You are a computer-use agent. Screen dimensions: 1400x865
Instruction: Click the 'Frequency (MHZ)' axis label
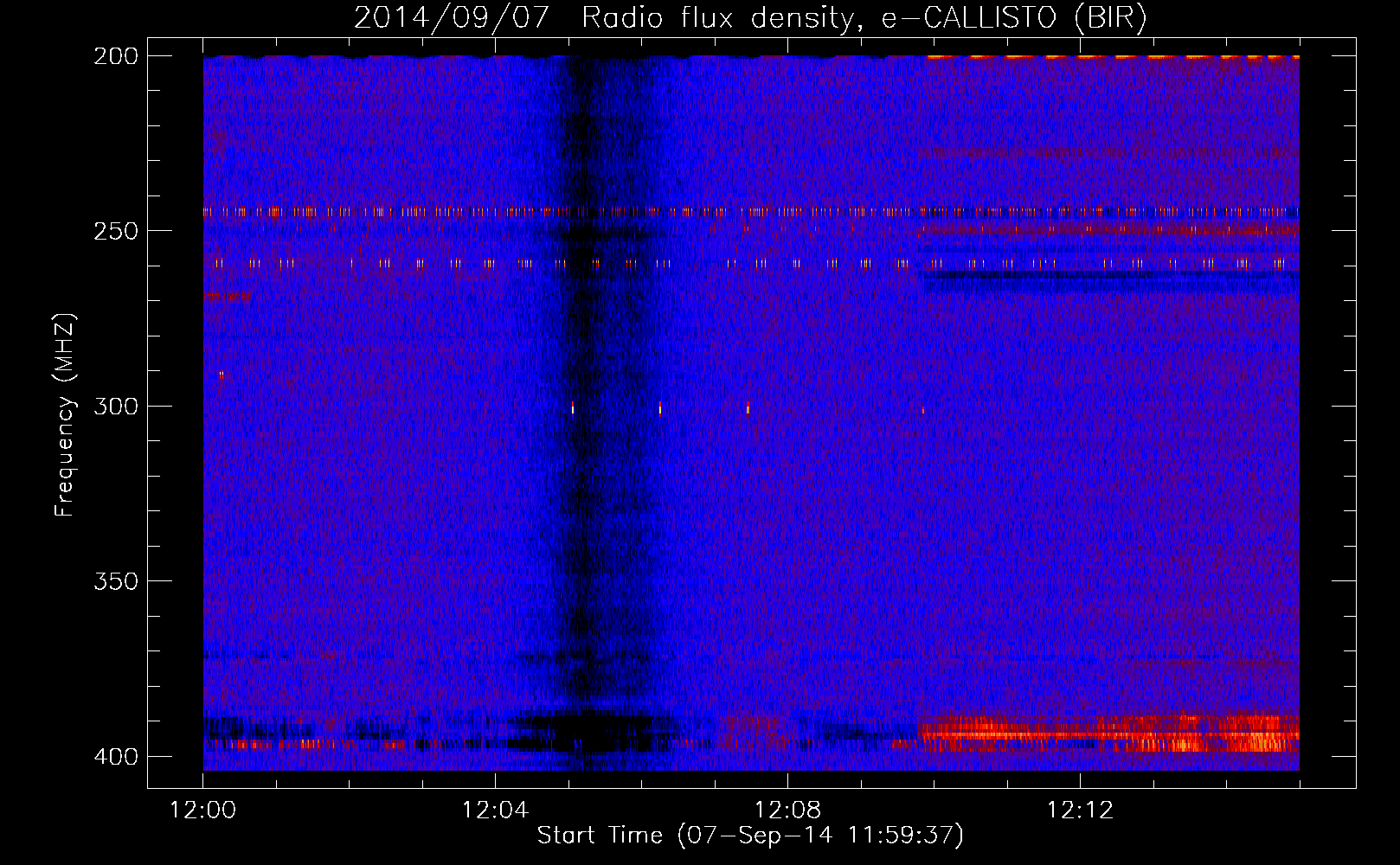point(65,415)
